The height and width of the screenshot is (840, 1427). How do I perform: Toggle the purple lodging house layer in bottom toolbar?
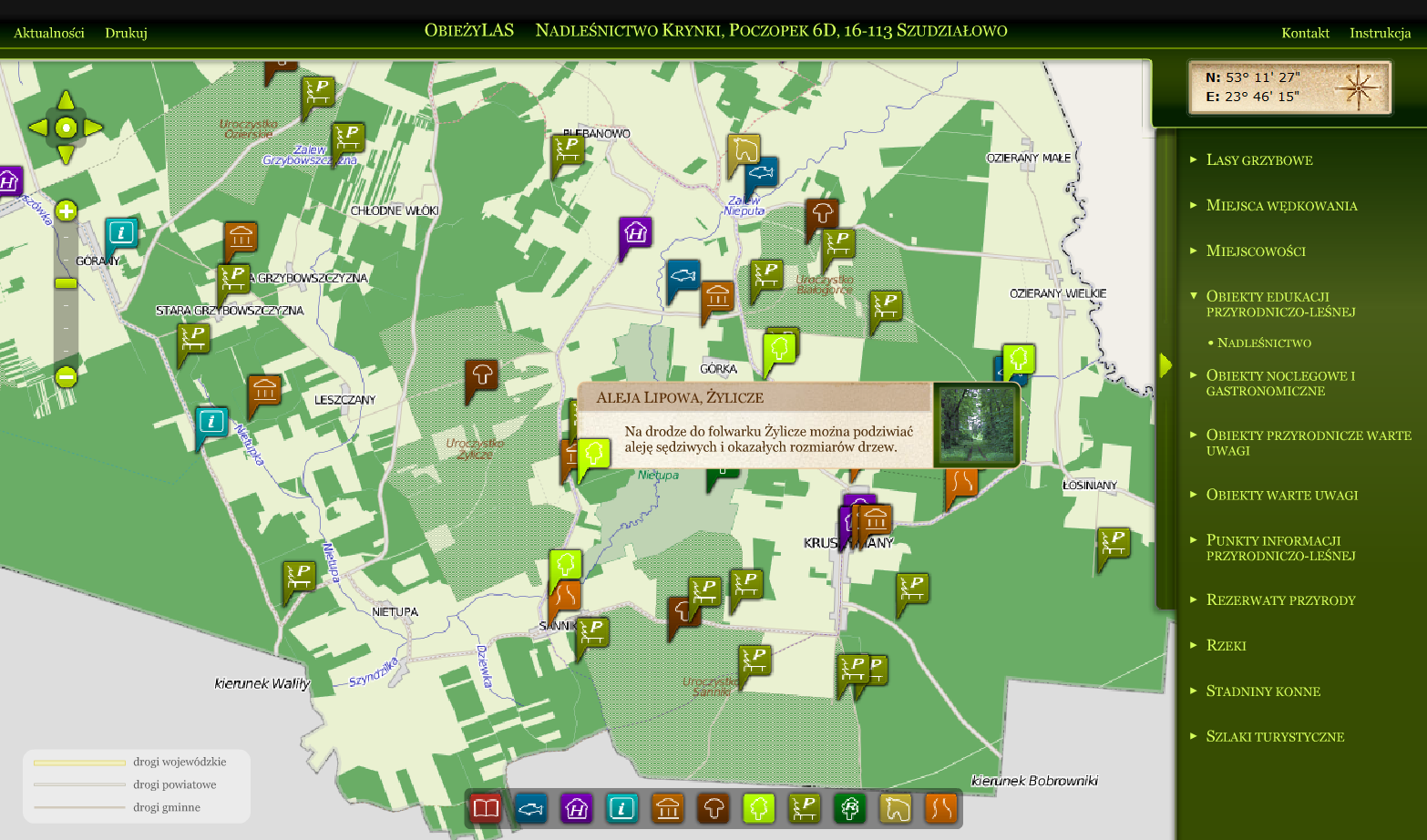(577, 808)
